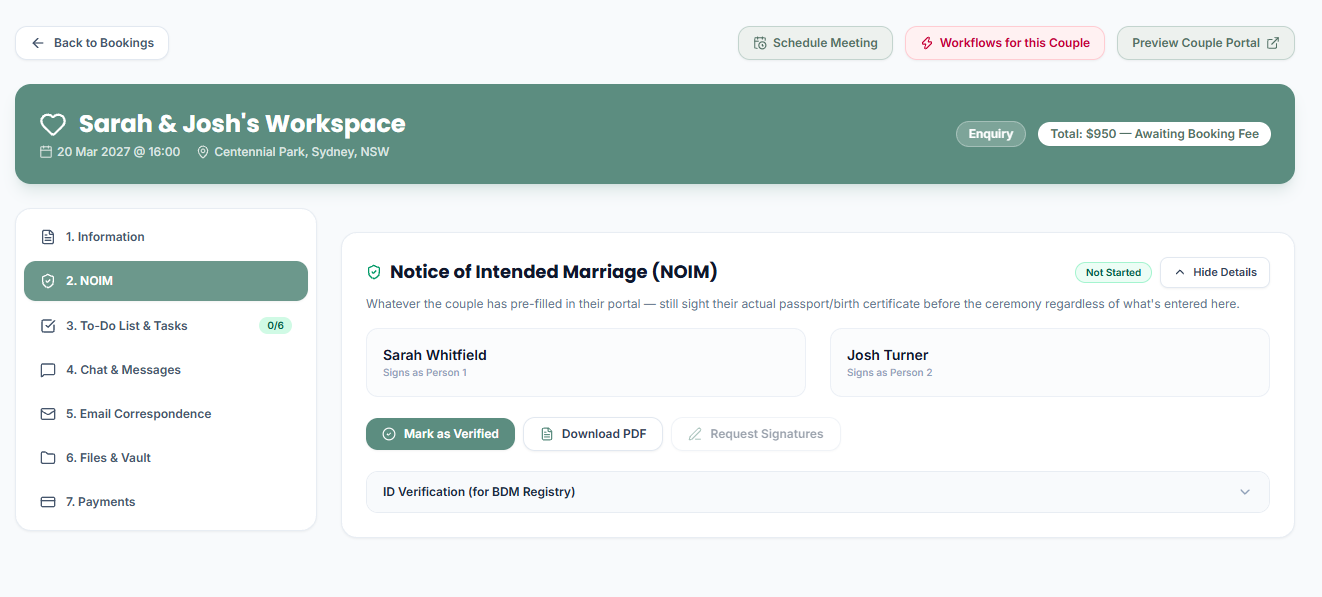The width and height of the screenshot is (1322, 597).
Task: Select the Josh Turner person card
Action: point(1050,363)
